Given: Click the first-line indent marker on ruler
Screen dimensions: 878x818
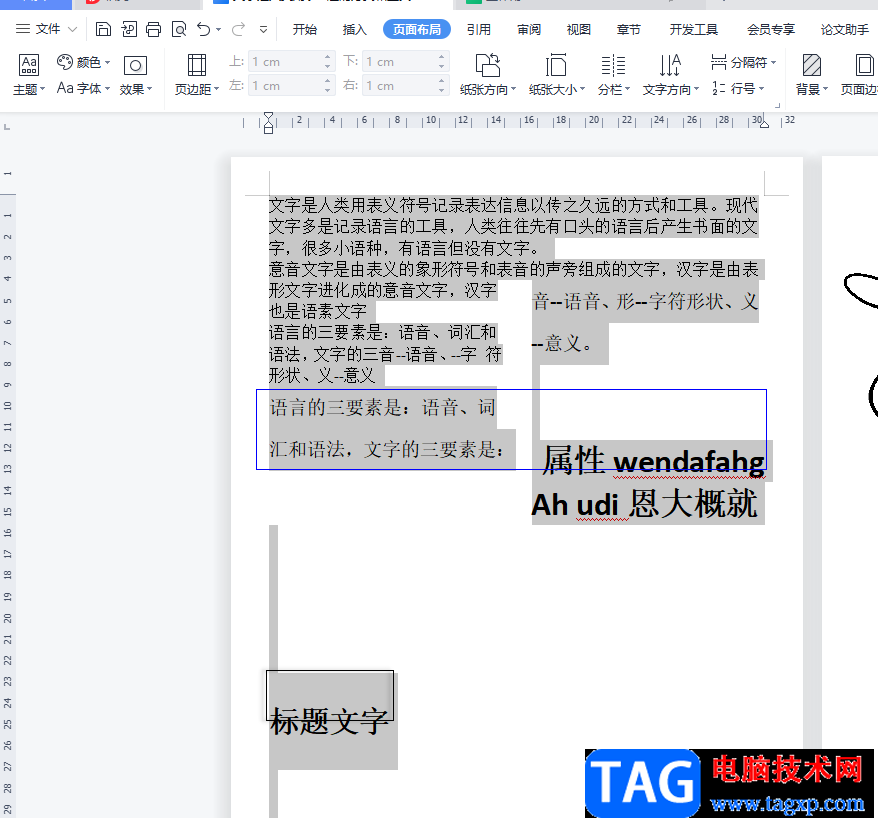Looking at the screenshot, I should tap(269, 116).
